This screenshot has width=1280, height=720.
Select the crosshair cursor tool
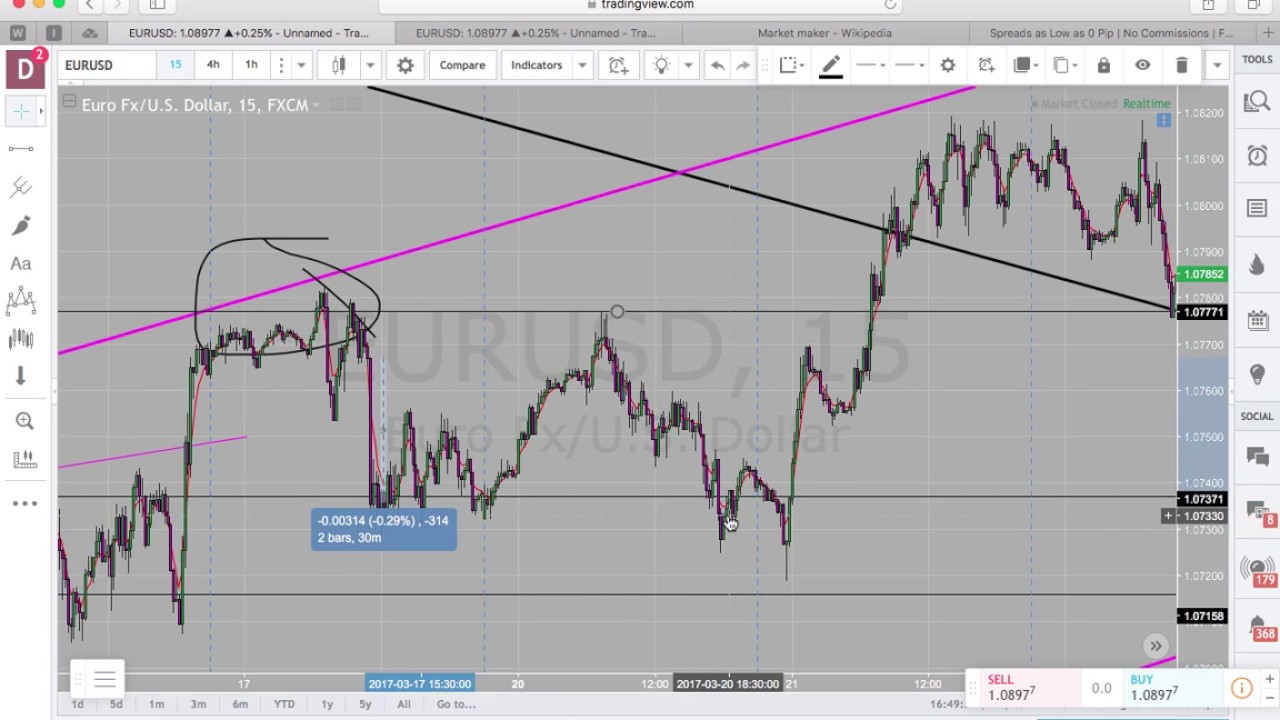pos(21,111)
